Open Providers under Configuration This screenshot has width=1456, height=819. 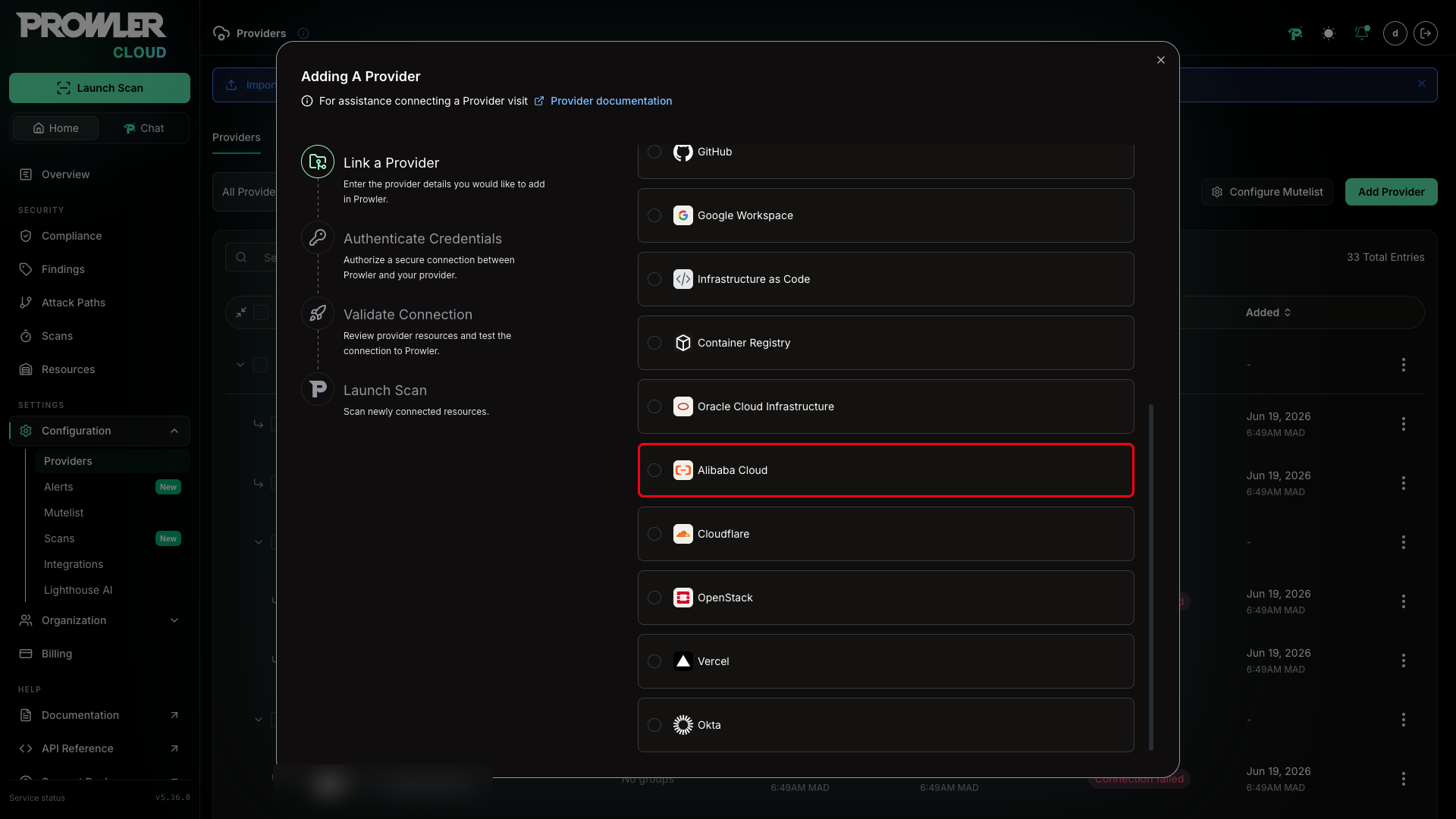[112, 461]
